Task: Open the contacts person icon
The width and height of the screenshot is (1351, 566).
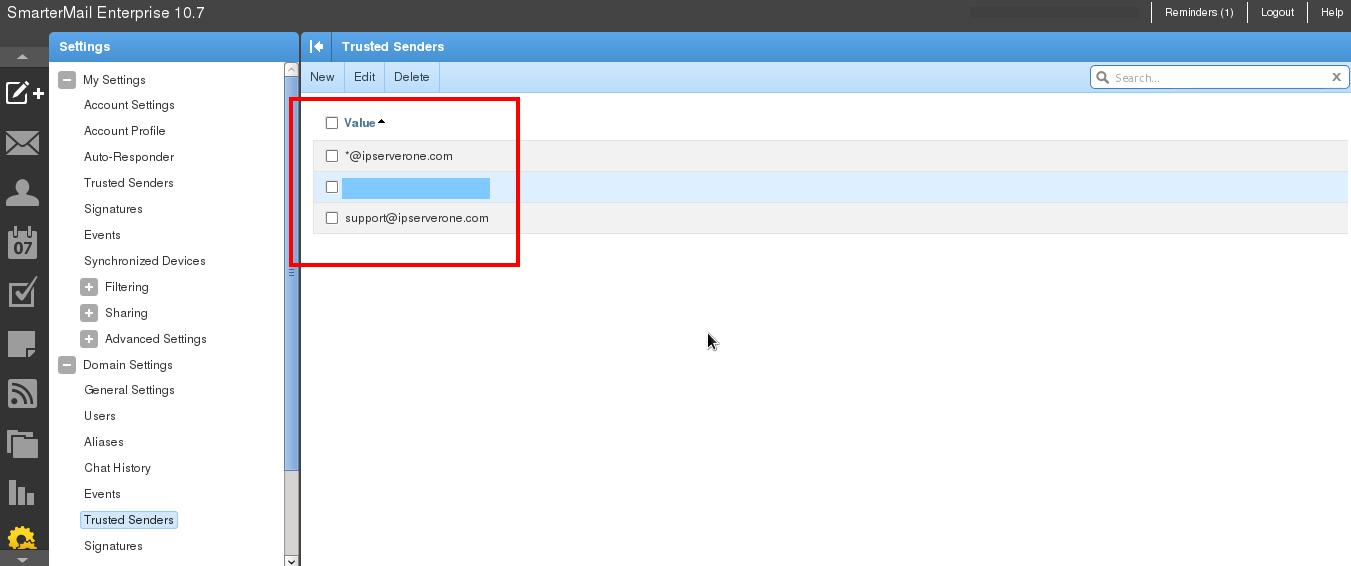Action: coord(22,193)
